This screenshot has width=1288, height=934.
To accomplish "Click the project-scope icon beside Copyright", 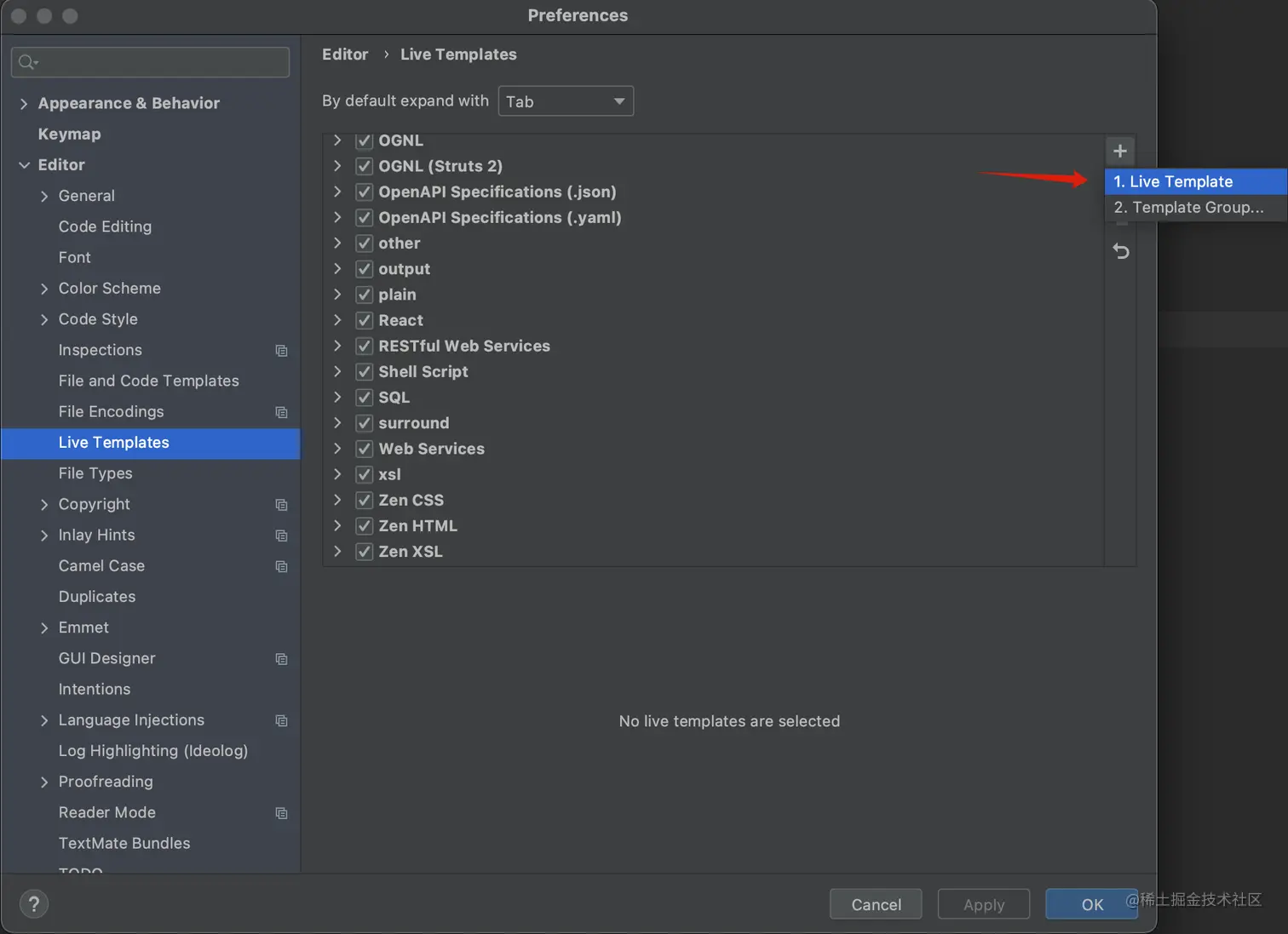I will (282, 505).
